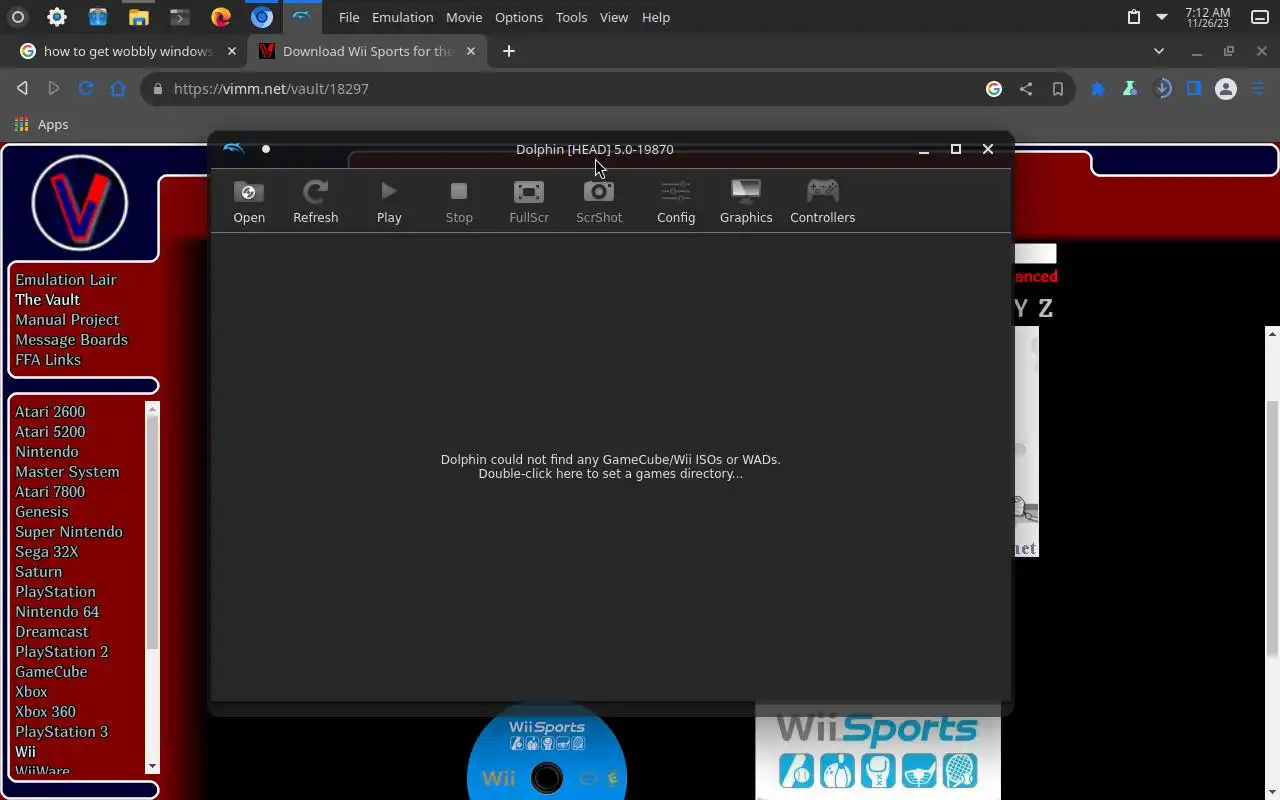Open the browser hamburger menu
Image resolution: width=1280 pixels, height=800 pixels.
pos(1258,89)
